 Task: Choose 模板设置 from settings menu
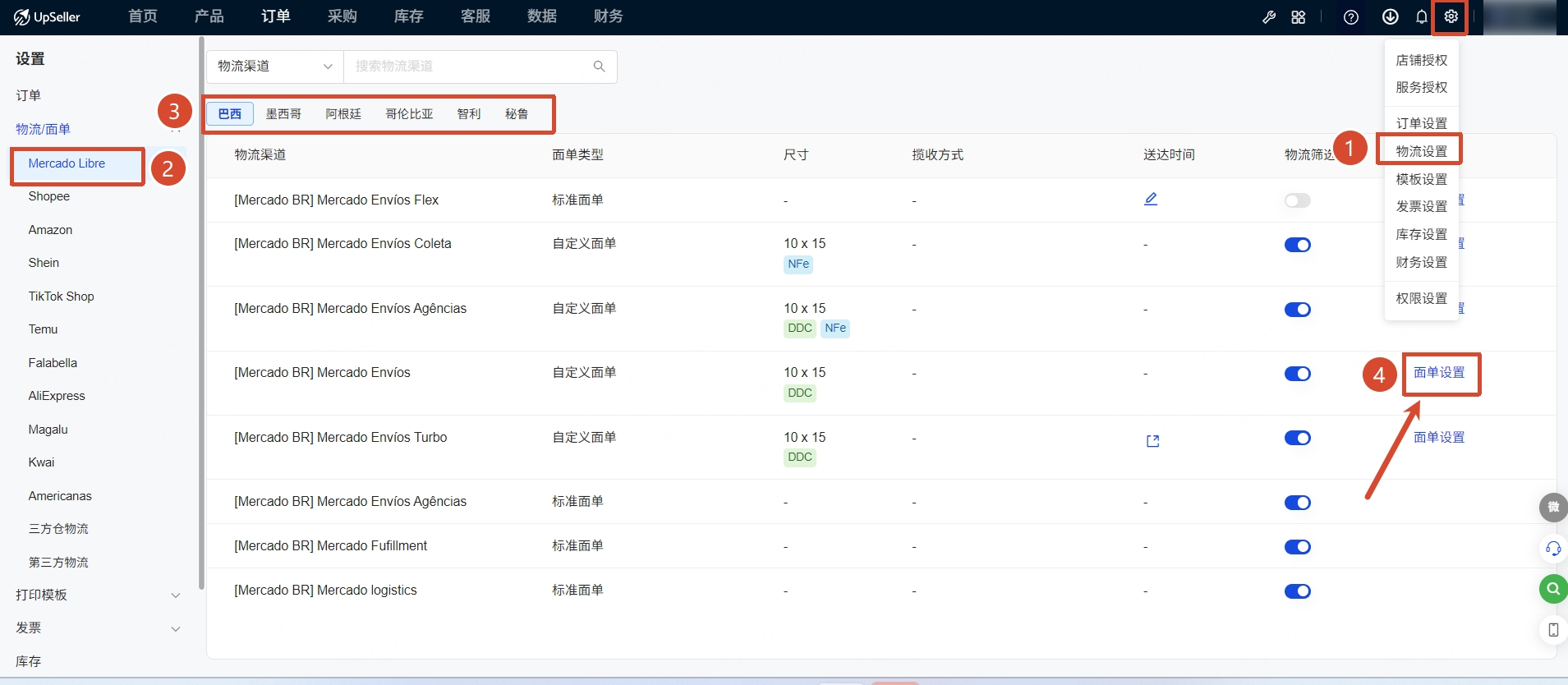click(1422, 179)
